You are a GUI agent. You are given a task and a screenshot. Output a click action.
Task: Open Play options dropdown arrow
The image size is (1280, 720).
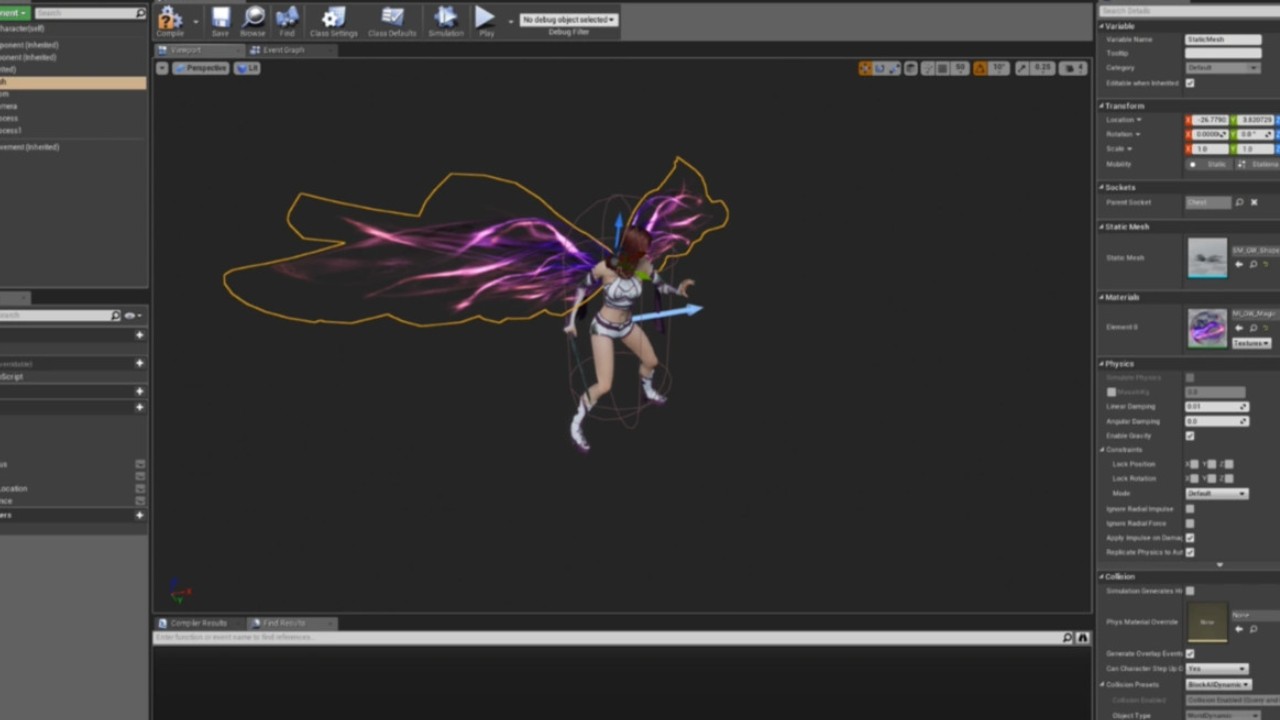click(x=510, y=21)
